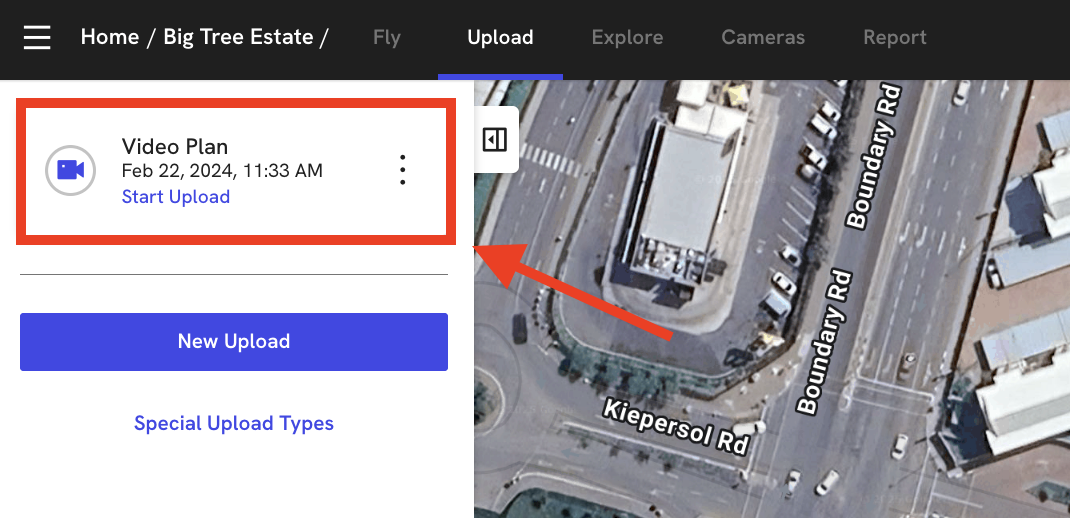The height and width of the screenshot is (518, 1070).
Task: Open the Big Tree Estate breadcrumb
Action: pos(238,38)
